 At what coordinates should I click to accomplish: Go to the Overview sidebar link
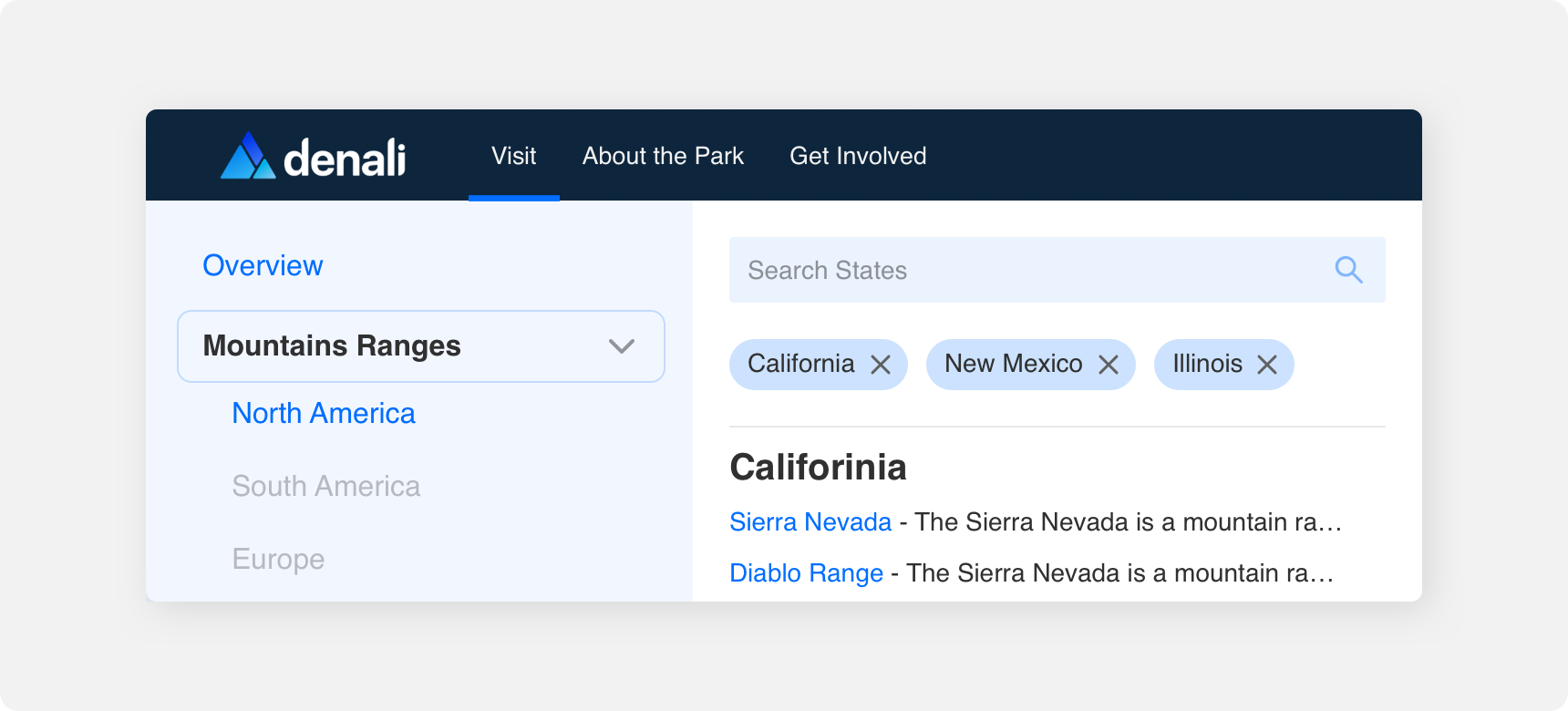[263, 265]
